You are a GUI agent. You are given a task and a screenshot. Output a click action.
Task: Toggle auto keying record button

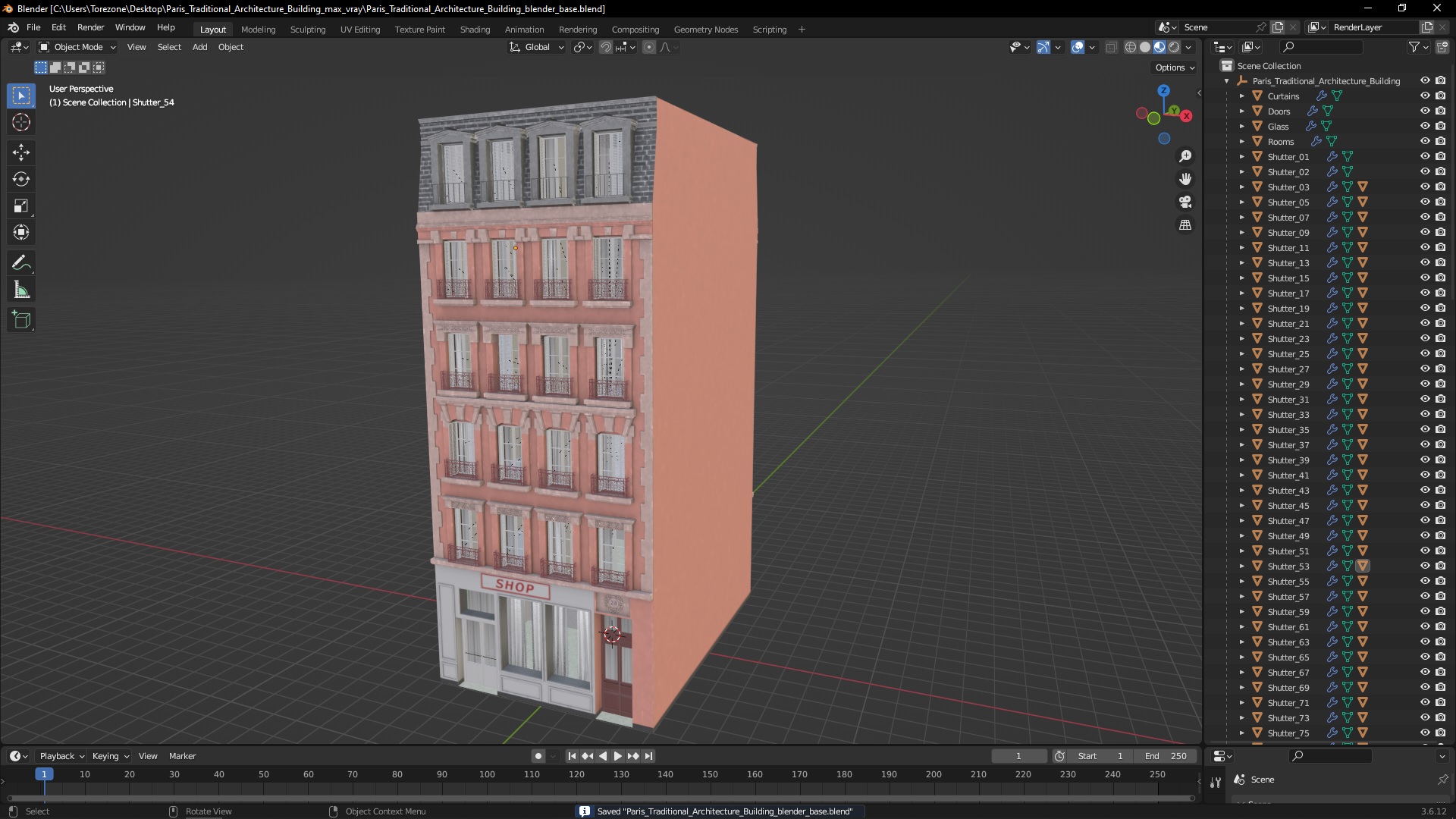tap(538, 756)
